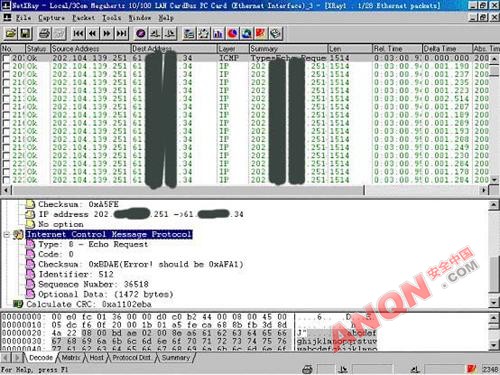Jump to first packet with rewind-to-start icon
Viewport: 500px width, 375px height.
78,33
